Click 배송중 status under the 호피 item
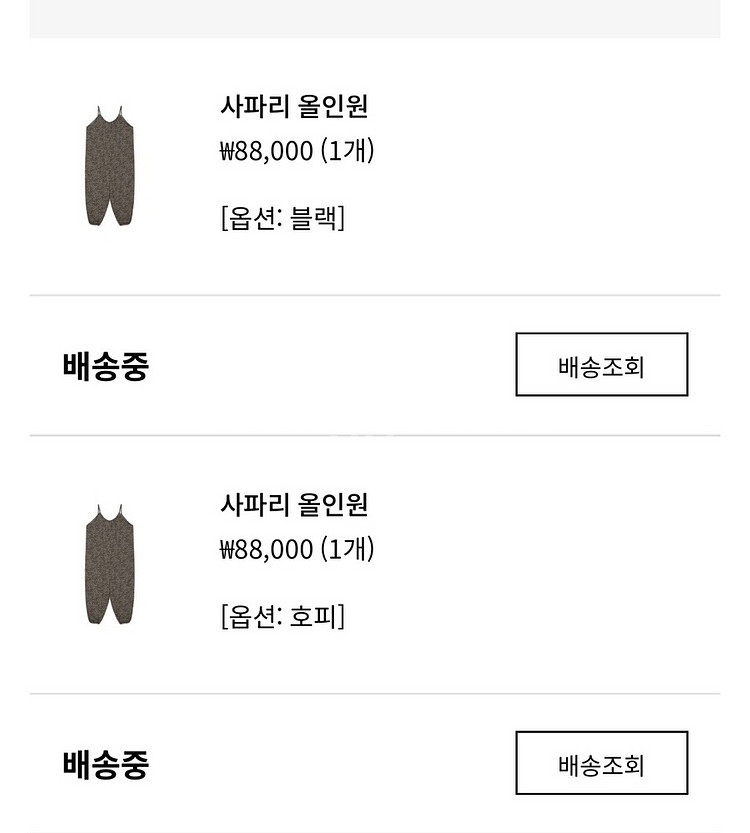This screenshot has width=750, height=833. (105, 765)
